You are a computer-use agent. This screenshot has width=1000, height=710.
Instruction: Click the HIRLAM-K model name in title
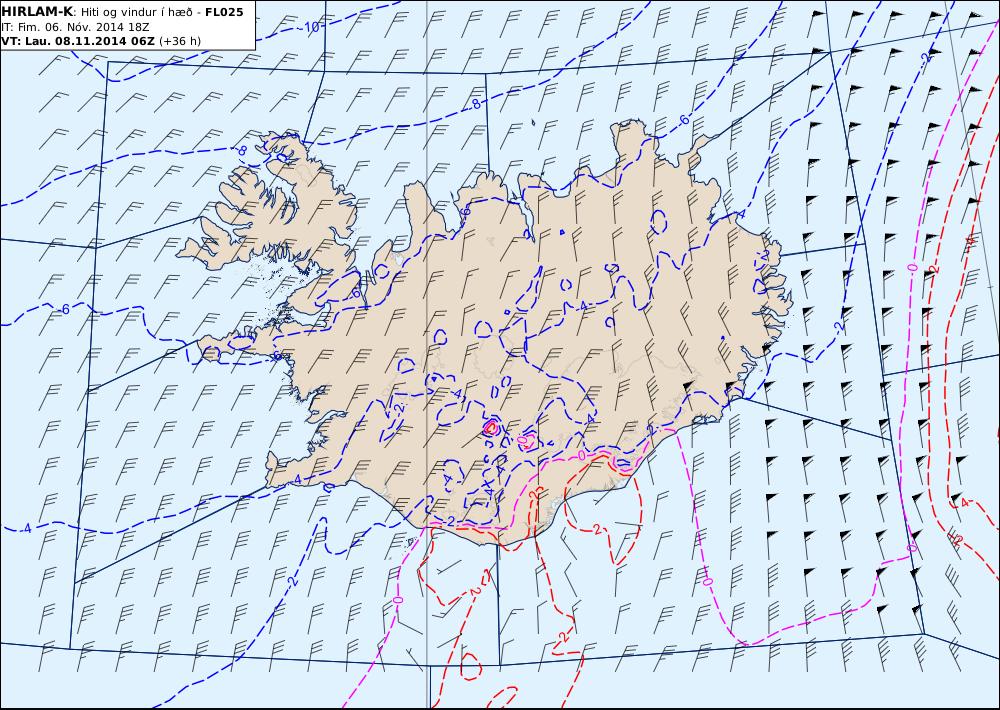pos(38,11)
